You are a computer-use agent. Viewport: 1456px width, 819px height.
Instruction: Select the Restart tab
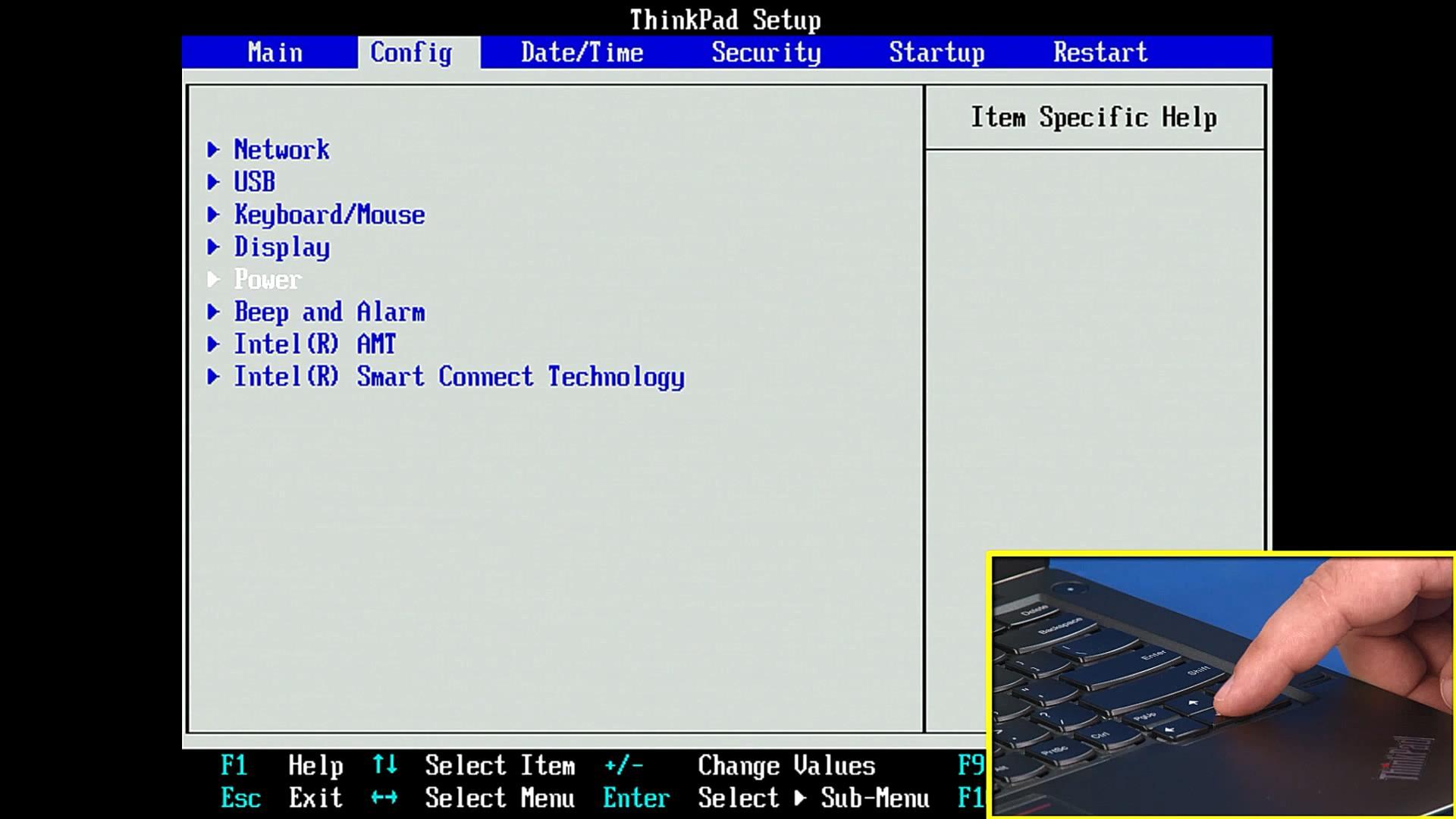[1100, 52]
